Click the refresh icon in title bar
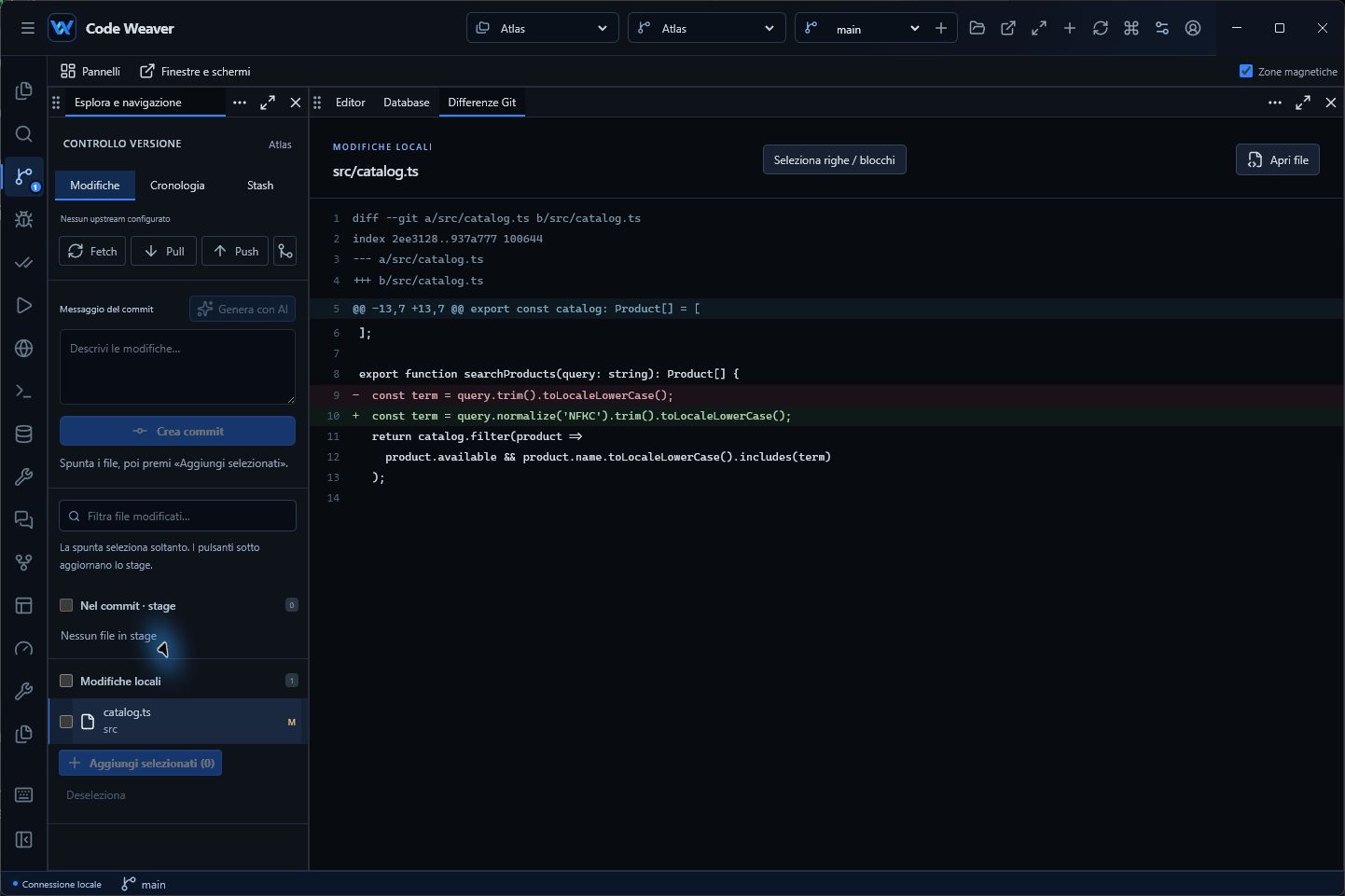 (1101, 28)
